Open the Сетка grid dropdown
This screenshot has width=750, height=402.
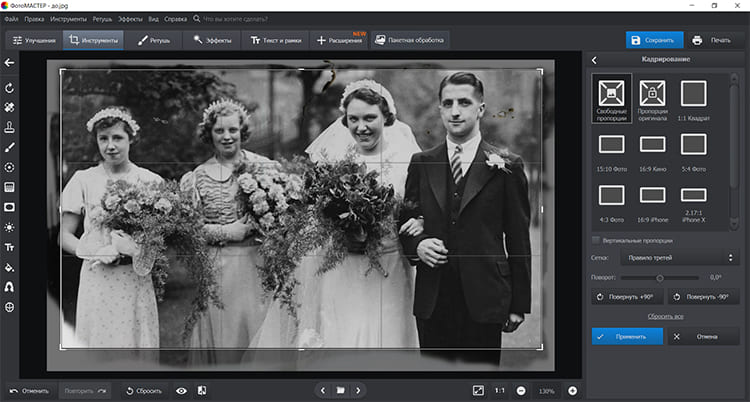click(x=681, y=258)
